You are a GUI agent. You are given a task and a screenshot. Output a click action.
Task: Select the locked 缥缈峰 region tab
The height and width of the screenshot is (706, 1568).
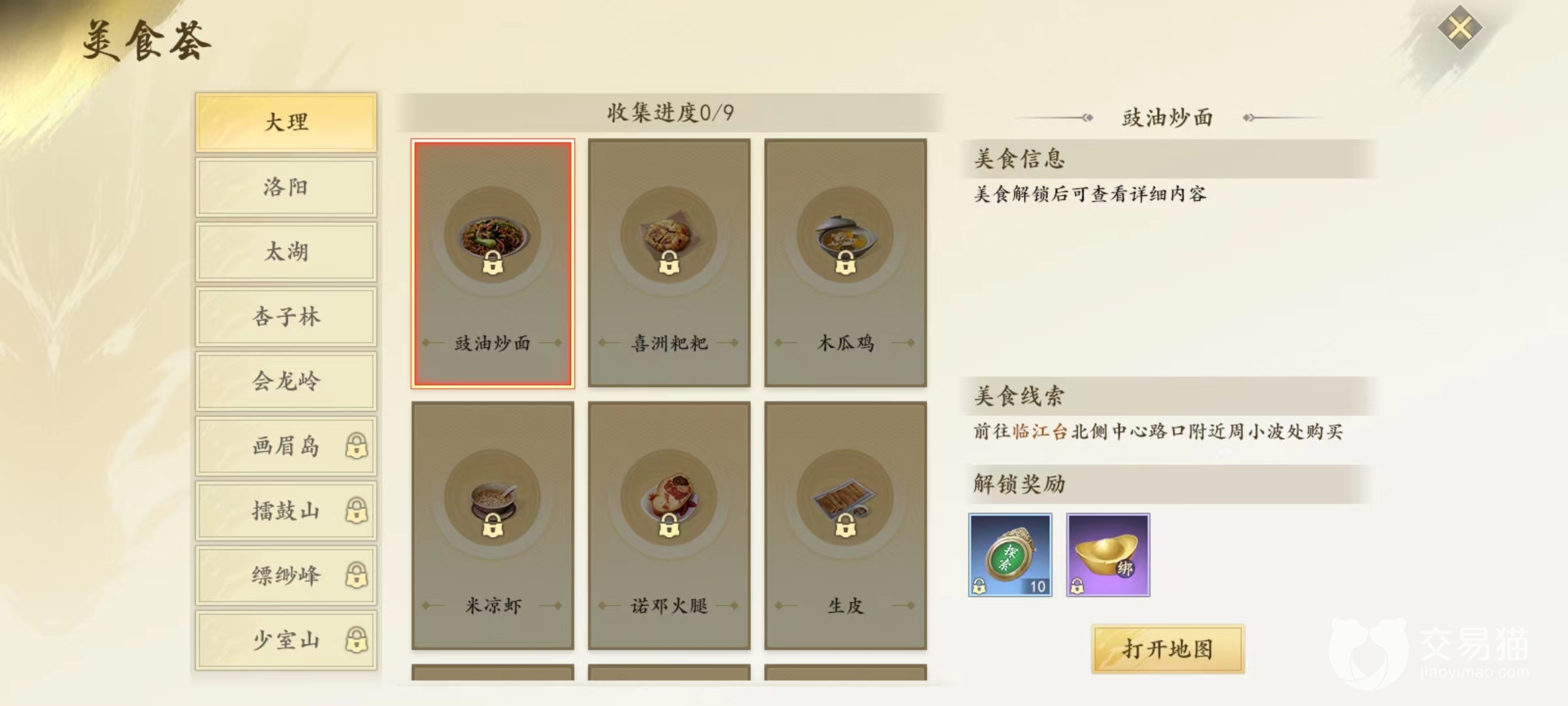pos(286,575)
